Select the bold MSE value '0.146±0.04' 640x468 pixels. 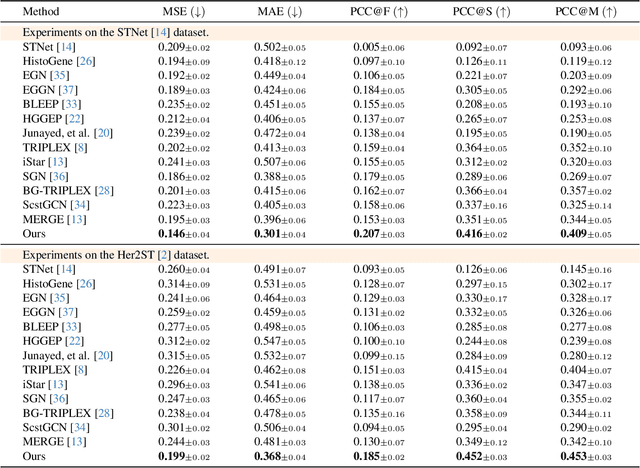tap(184, 234)
